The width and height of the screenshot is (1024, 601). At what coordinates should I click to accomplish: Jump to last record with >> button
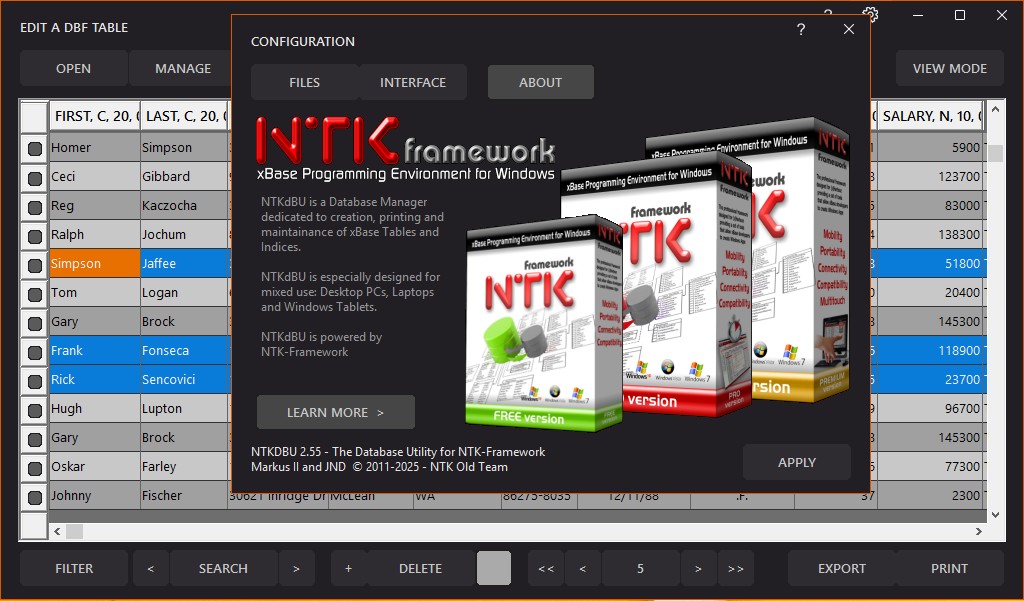coord(736,568)
